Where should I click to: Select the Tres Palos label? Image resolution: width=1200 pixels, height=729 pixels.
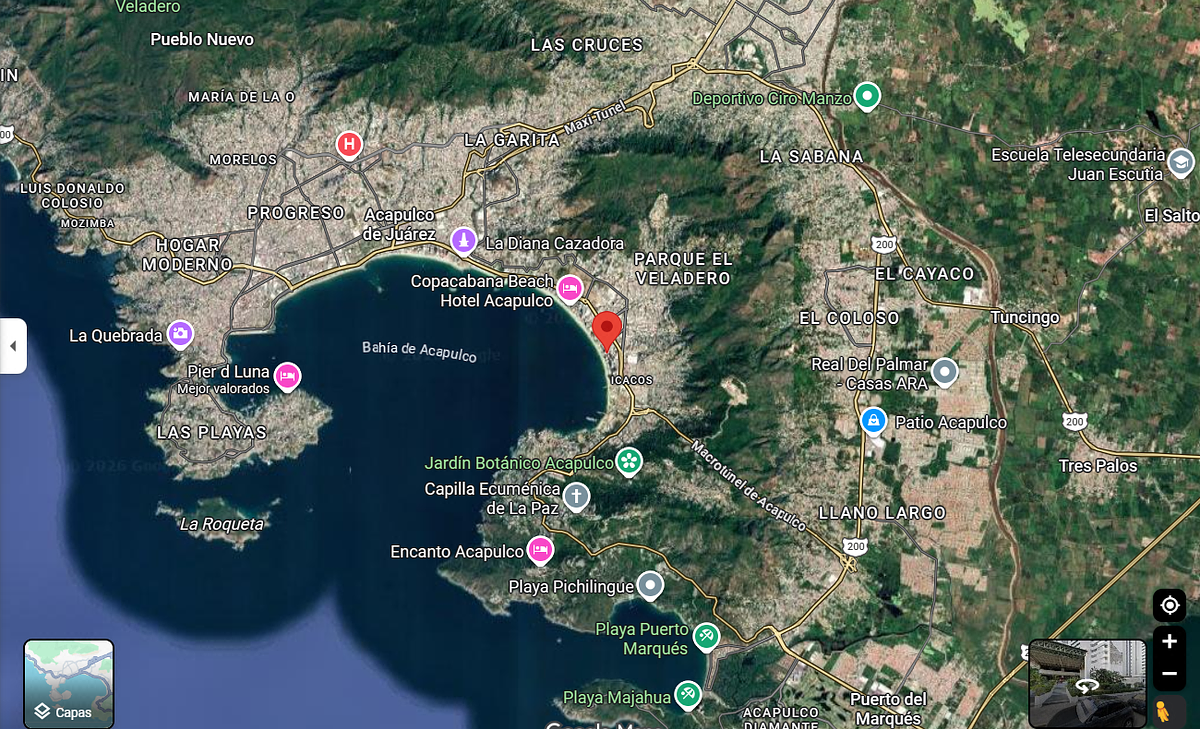(x=1098, y=466)
